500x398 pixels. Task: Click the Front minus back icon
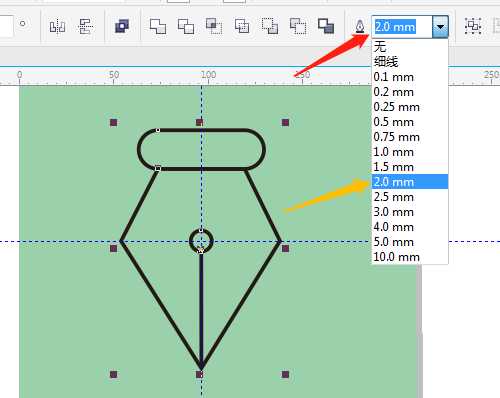coord(270,26)
